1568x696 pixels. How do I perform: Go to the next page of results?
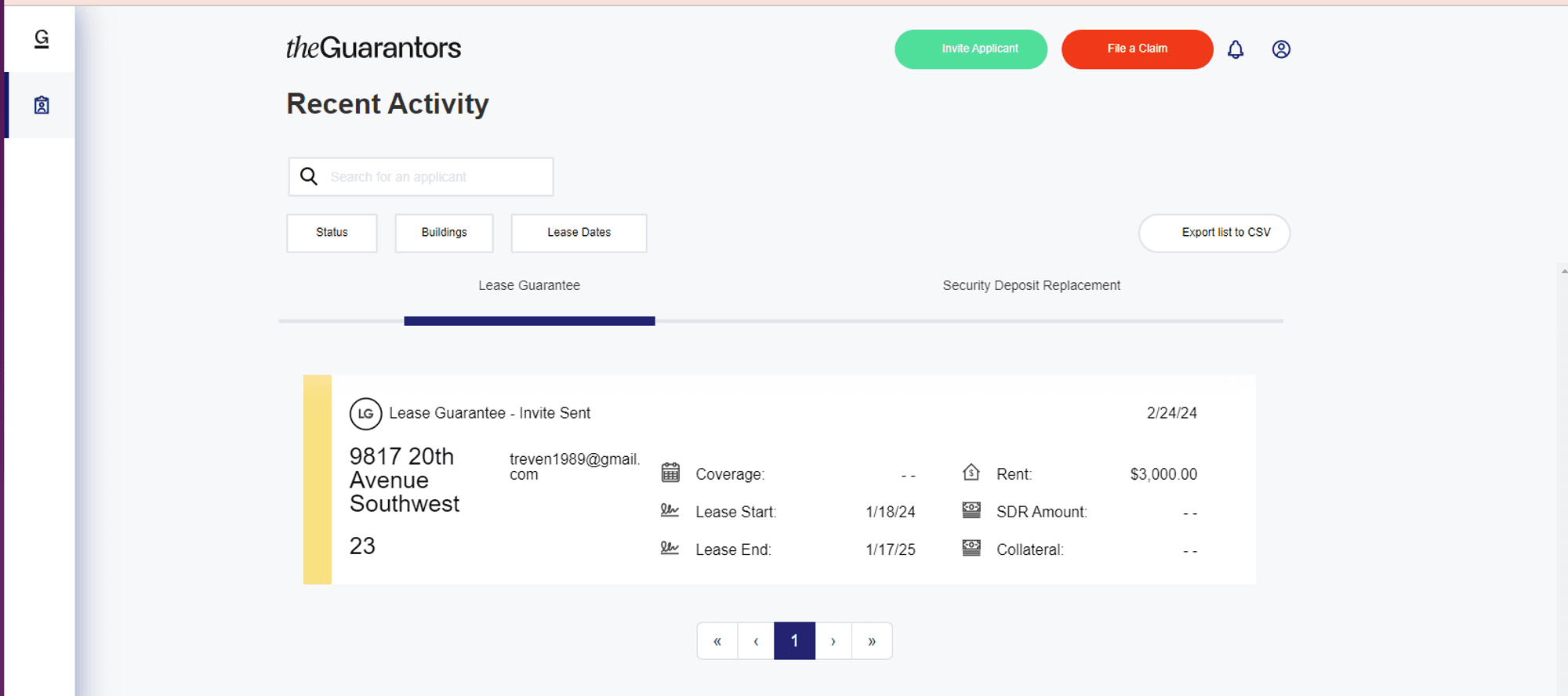[833, 641]
